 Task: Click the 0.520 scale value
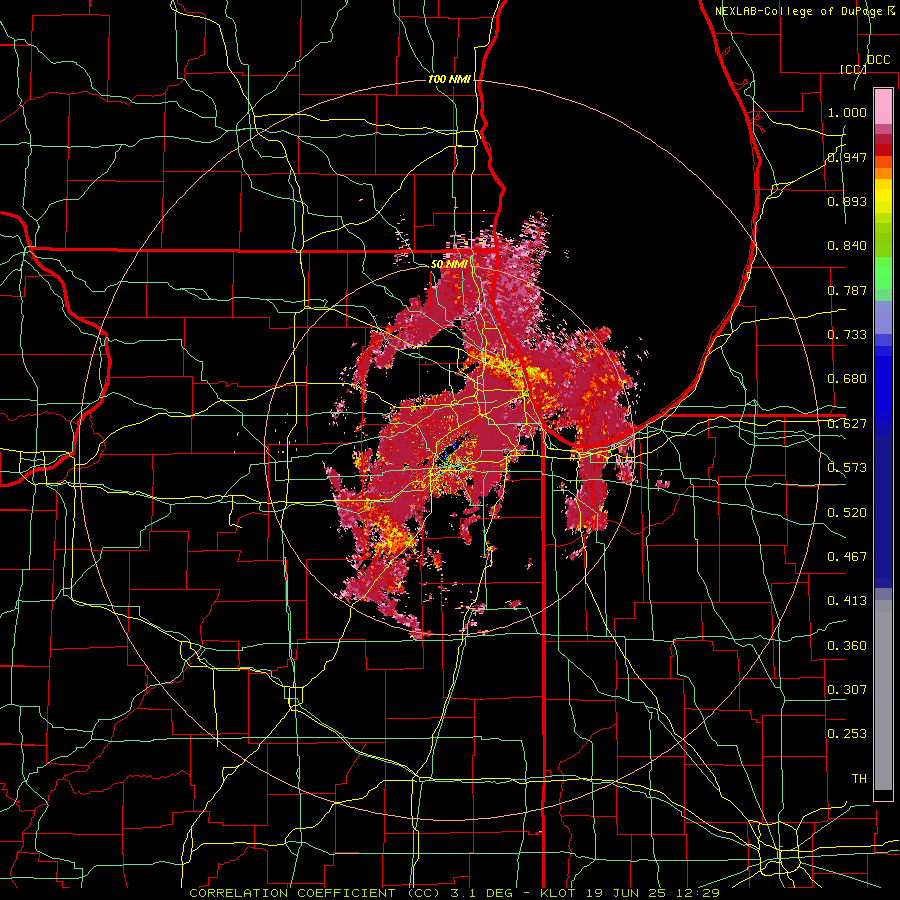(847, 513)
